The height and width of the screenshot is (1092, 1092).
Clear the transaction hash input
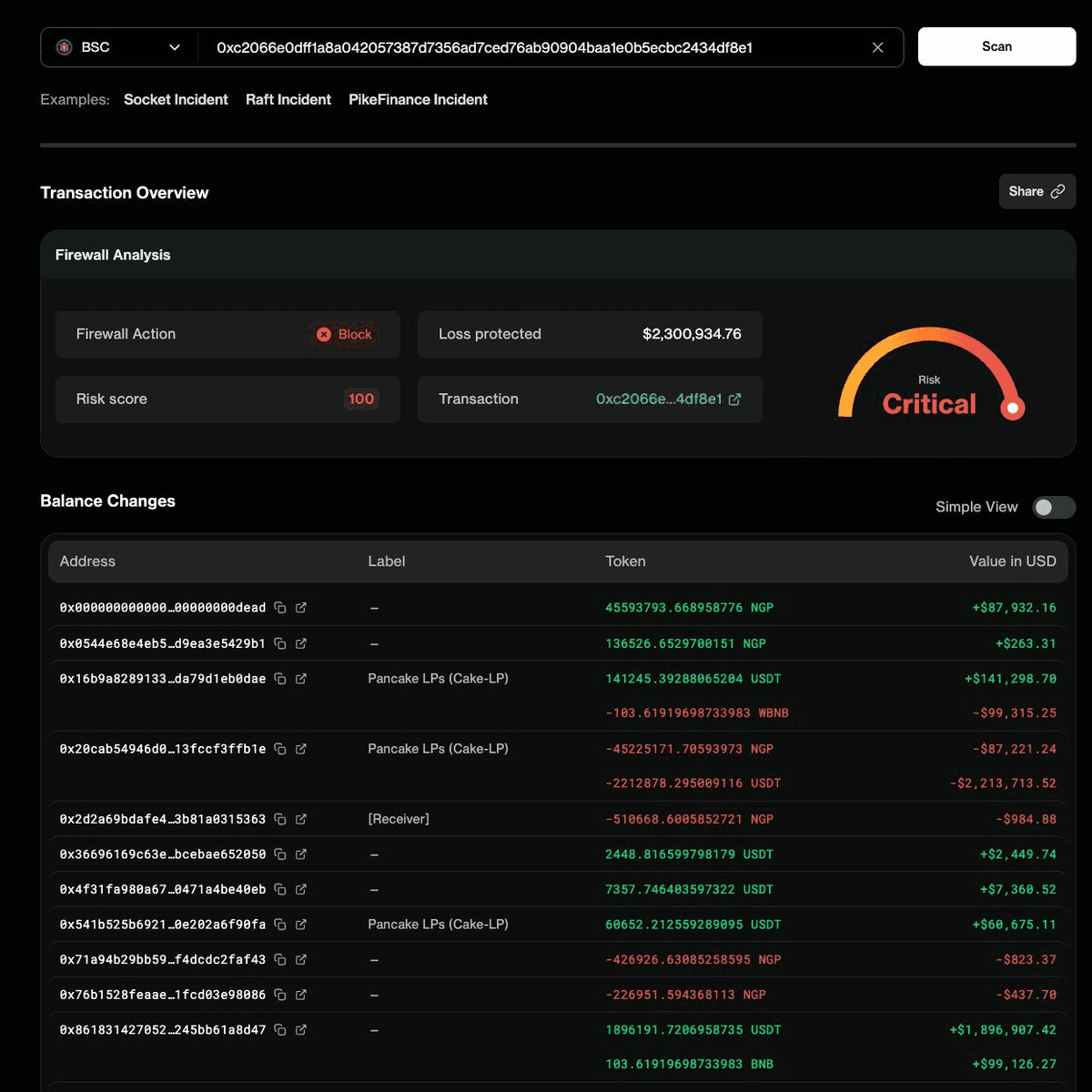coord(877,47)
